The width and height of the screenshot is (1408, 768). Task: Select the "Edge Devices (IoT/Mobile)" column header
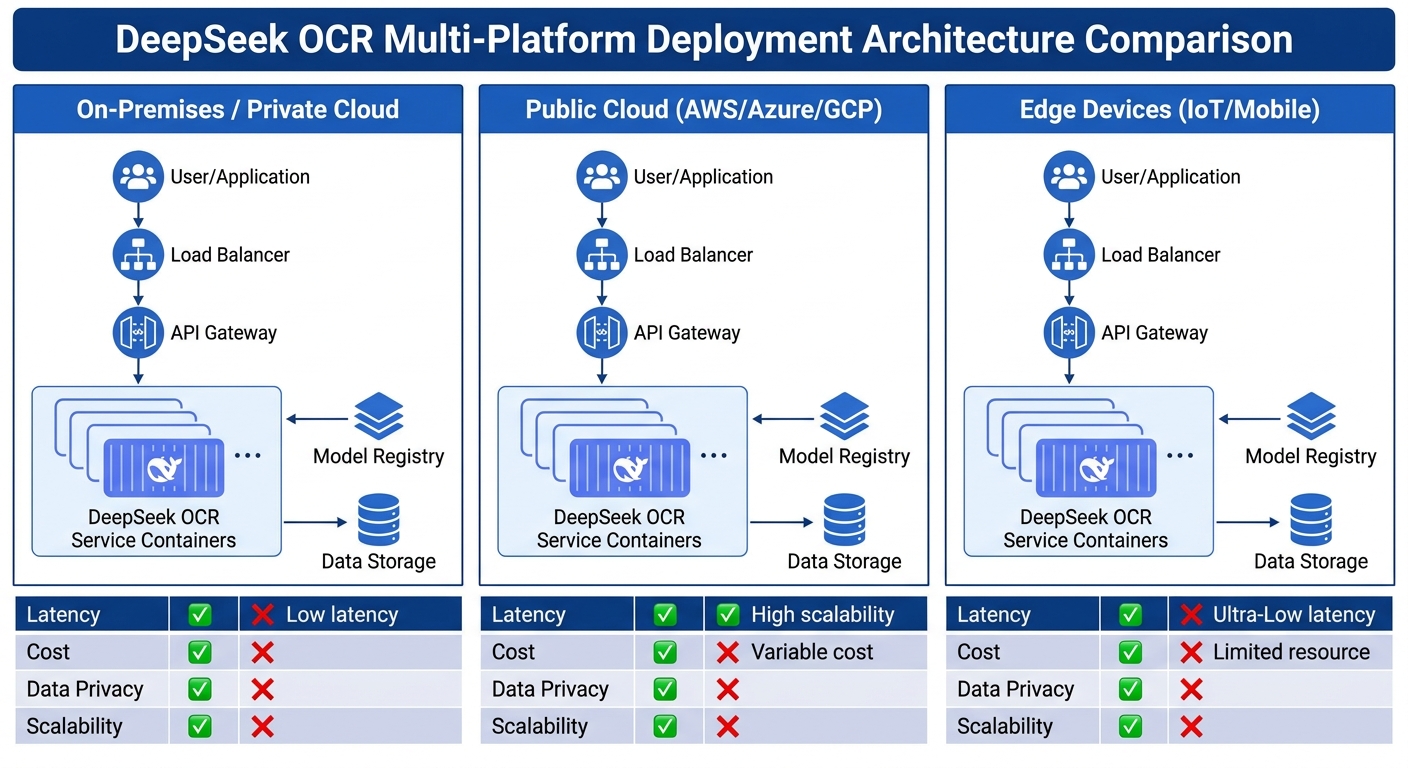[x=1170, y=109]
